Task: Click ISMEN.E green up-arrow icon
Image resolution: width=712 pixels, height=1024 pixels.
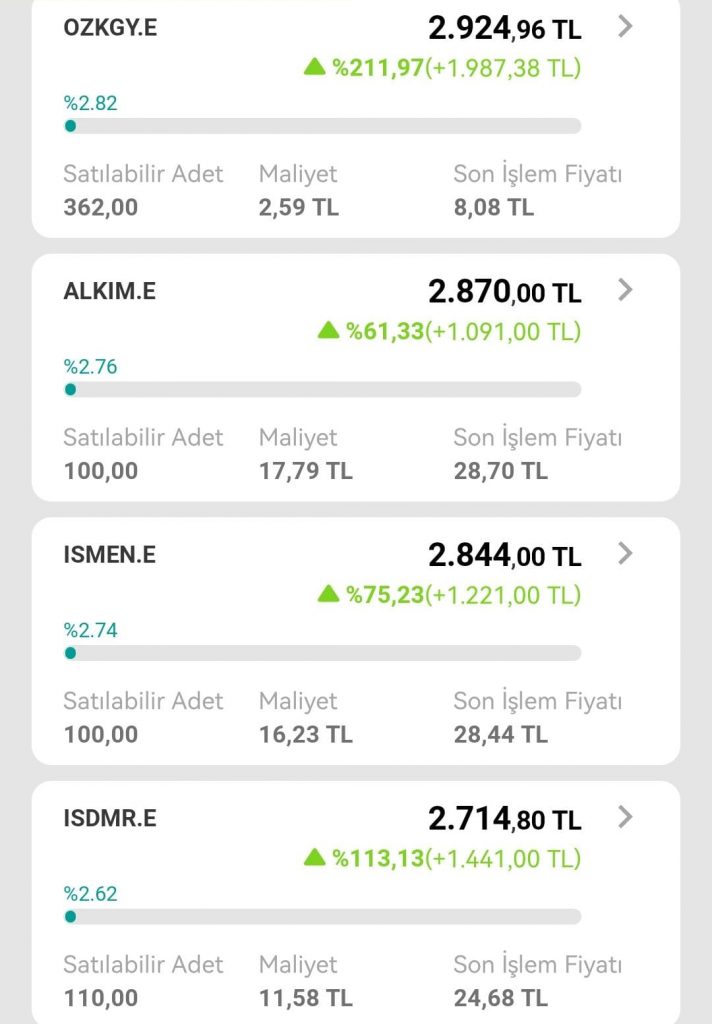Action: point(329,594)
